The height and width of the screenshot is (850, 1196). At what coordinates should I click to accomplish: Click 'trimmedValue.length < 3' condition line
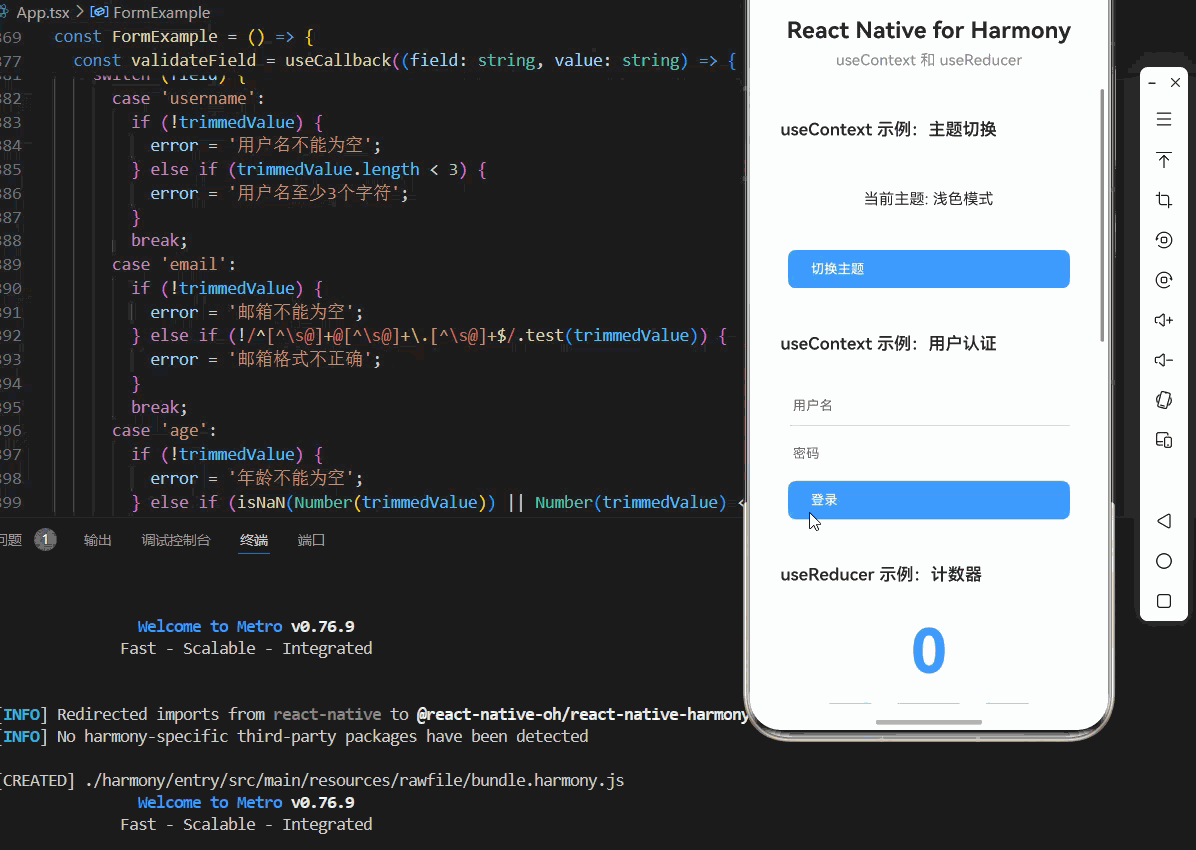[309, 169]
